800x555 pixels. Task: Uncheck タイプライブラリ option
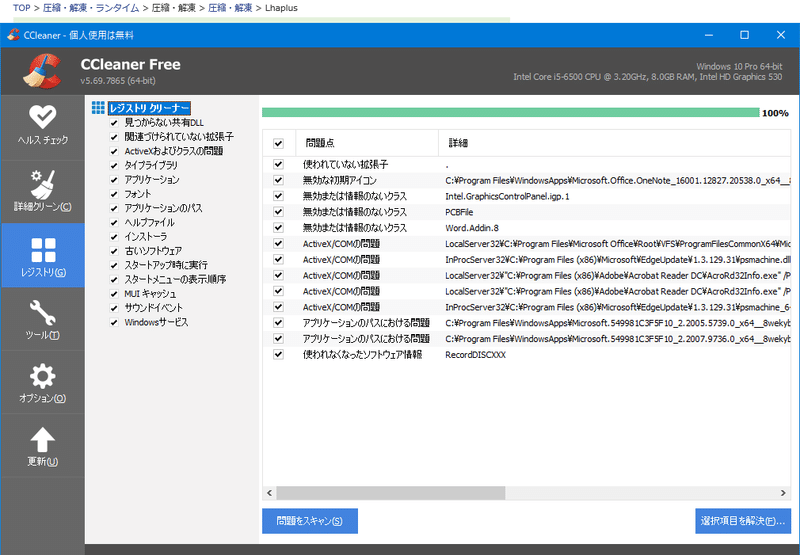click(114, 166)
